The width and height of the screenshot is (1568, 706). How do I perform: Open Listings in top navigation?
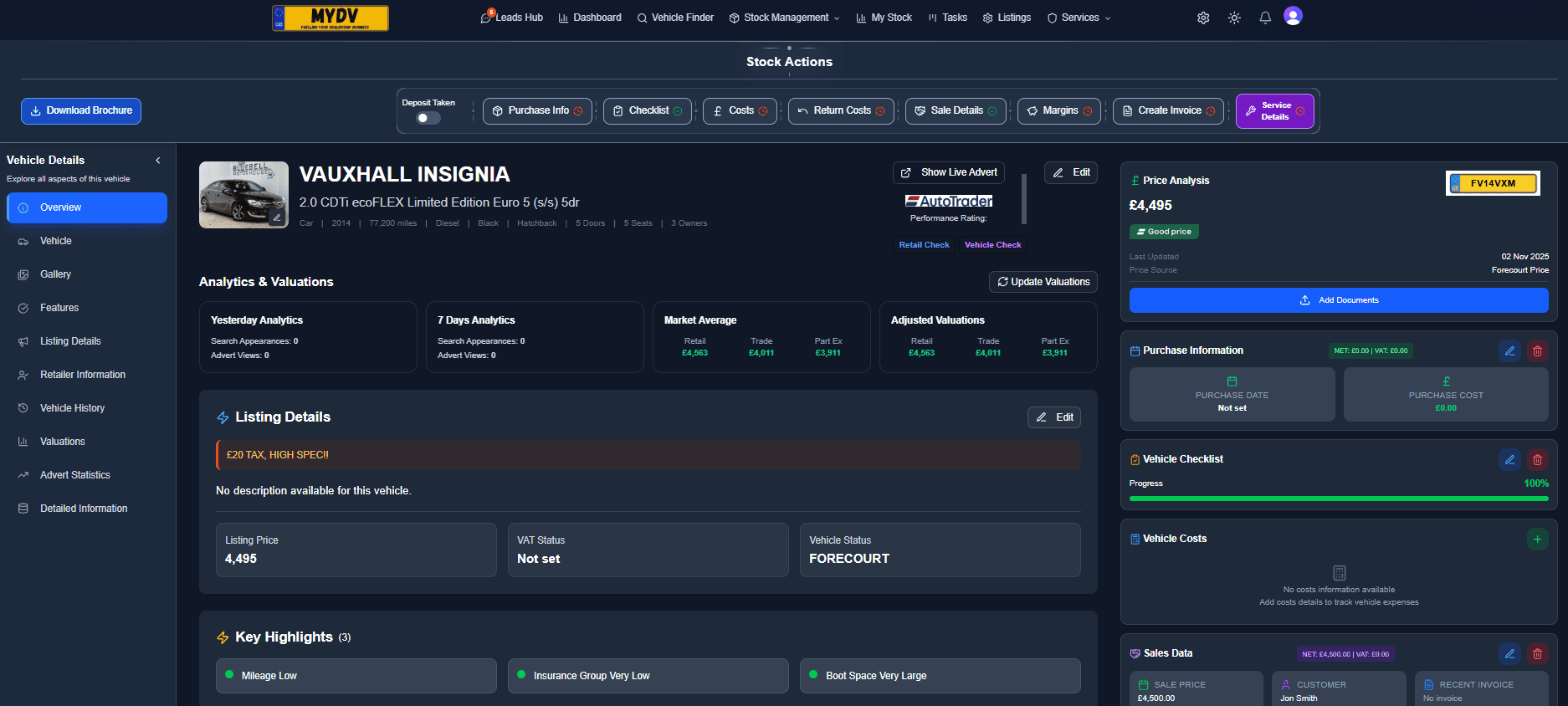[1007, 18]
